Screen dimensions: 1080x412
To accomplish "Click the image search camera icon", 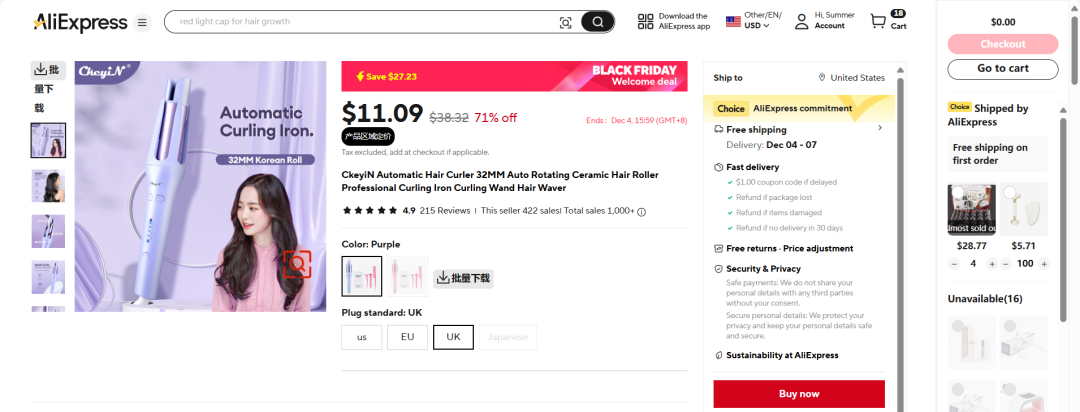I will coord(565,22).
